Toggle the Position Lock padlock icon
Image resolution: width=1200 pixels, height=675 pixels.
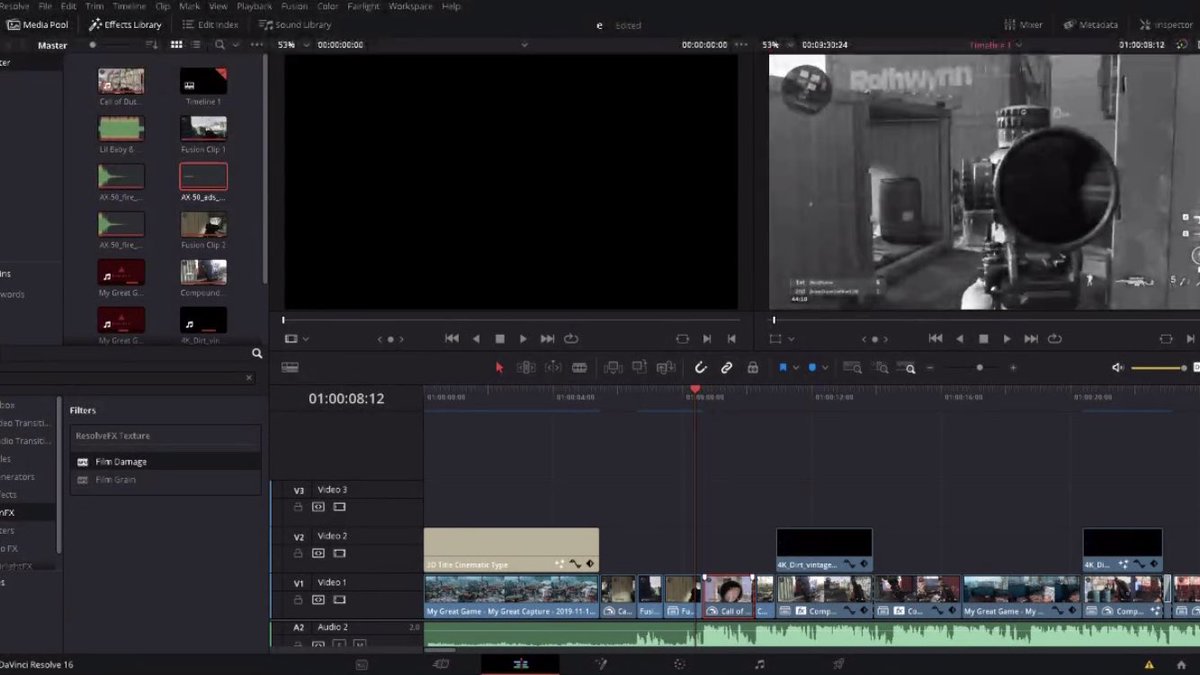(x=753, y=368)
